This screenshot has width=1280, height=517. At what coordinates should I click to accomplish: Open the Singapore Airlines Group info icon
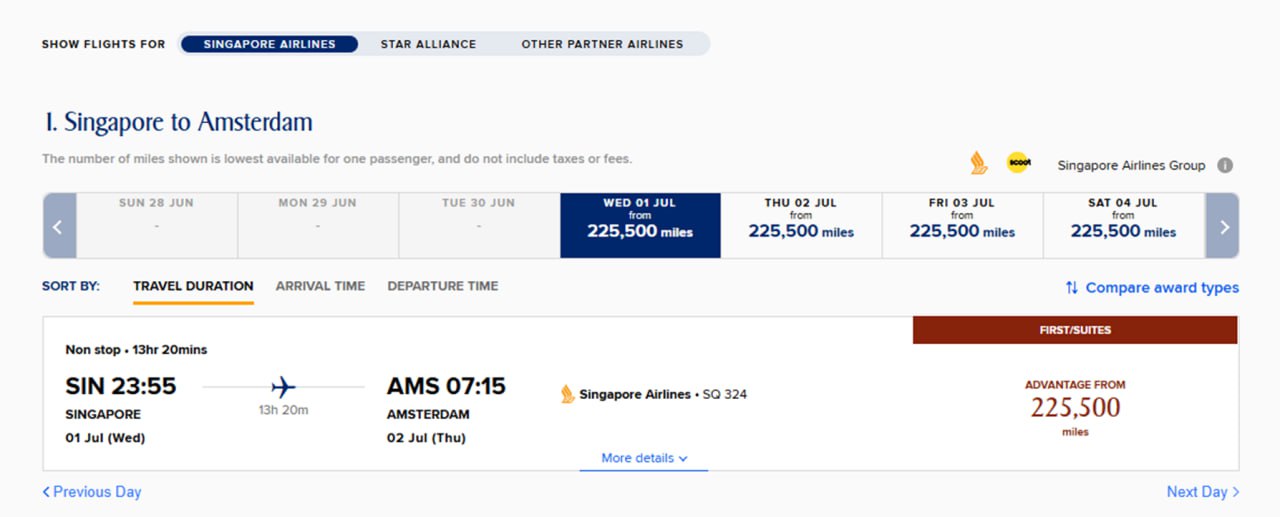tap(1225, 166)
